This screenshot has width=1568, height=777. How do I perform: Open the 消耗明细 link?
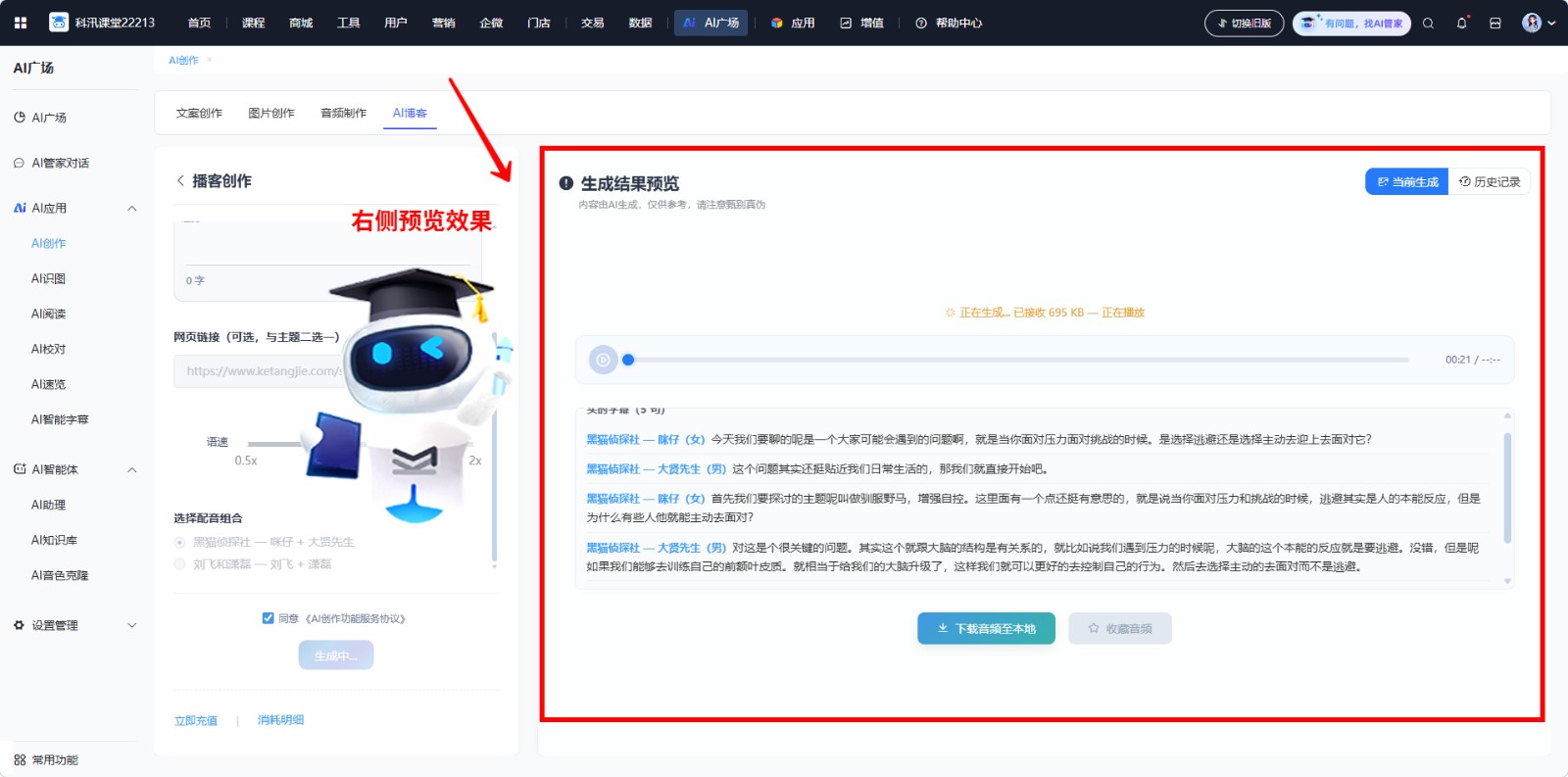coord(280,720)
